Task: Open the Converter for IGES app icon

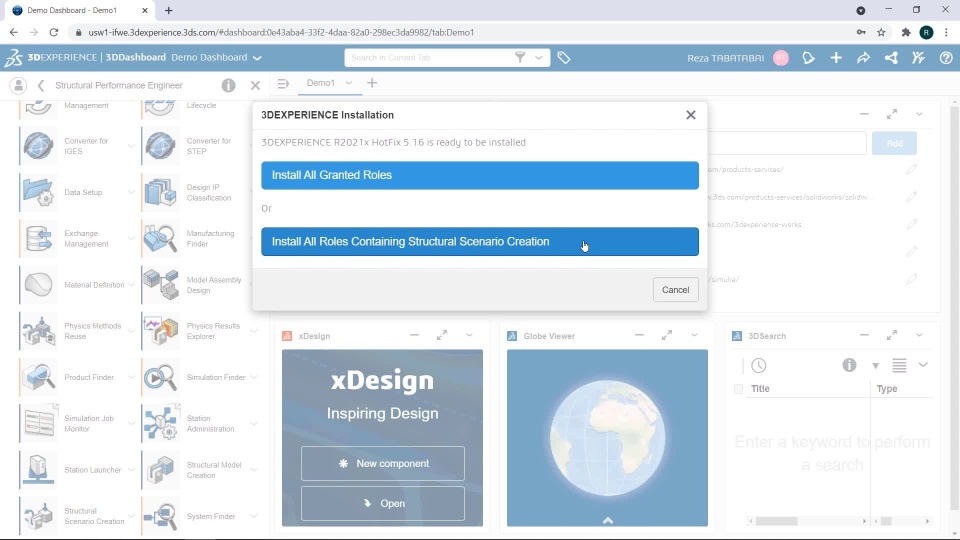Action: tap(39, 146)
